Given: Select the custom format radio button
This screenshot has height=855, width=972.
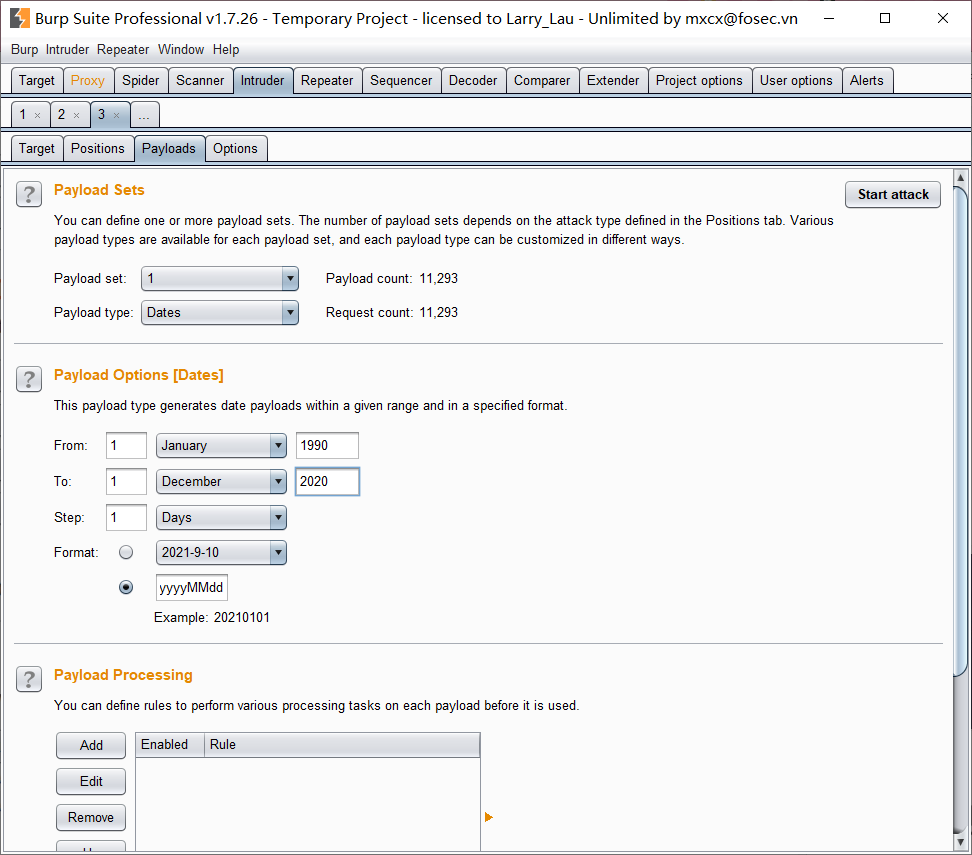Looking at the screenshot, I should [x=126, y=587].
